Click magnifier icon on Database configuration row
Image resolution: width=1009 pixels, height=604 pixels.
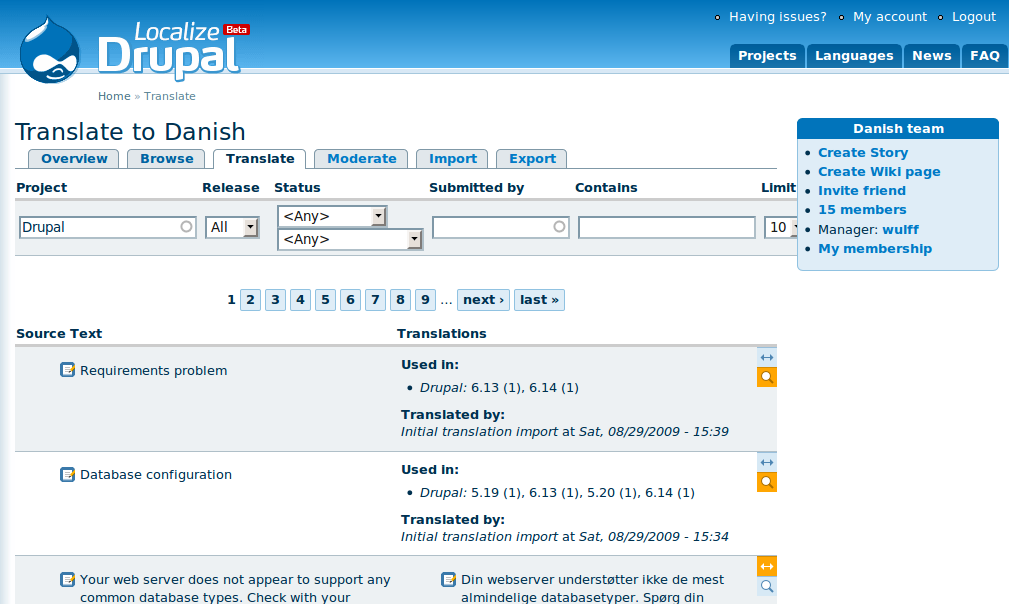point(766,482)
